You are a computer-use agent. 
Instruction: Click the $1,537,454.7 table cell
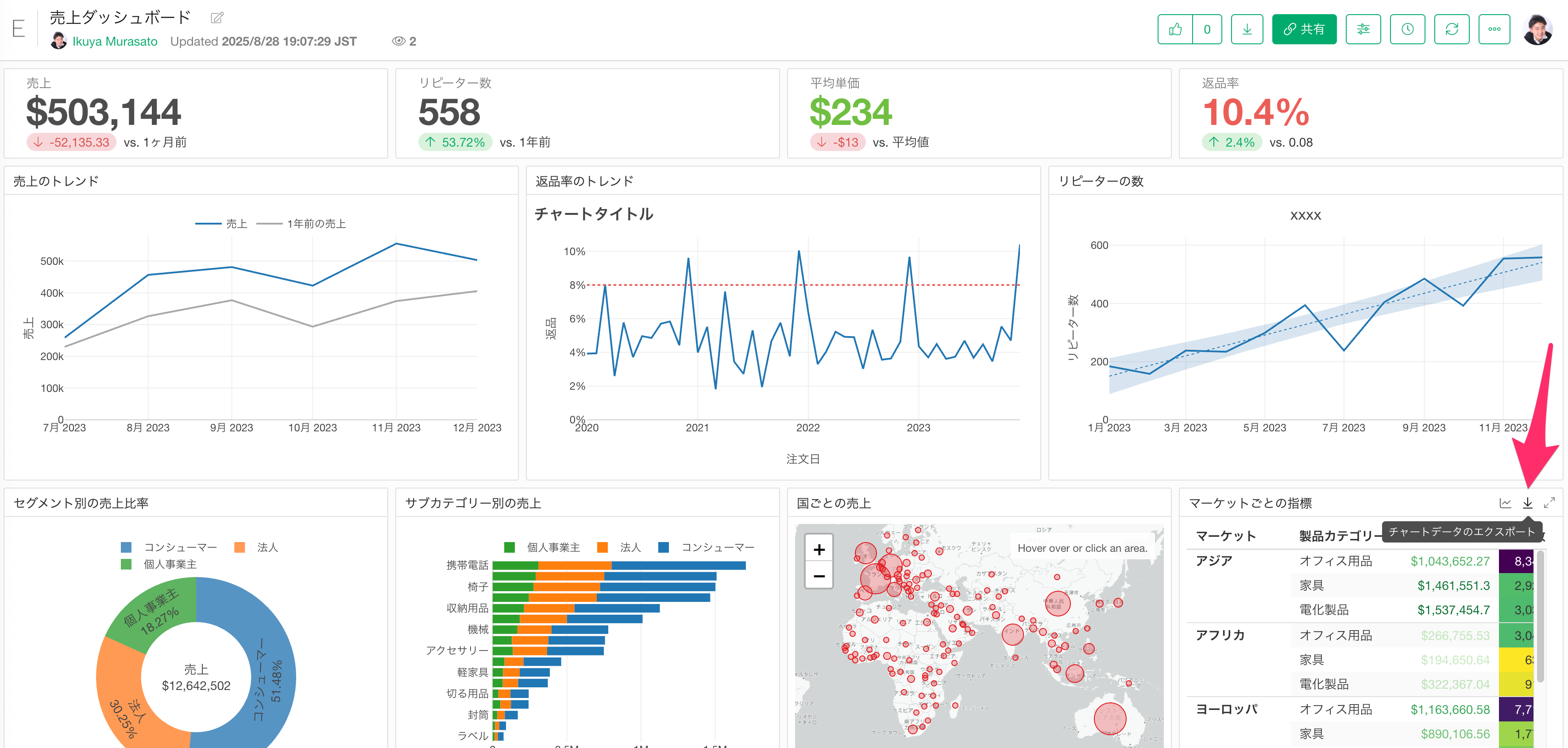(x=1454, y=610)
